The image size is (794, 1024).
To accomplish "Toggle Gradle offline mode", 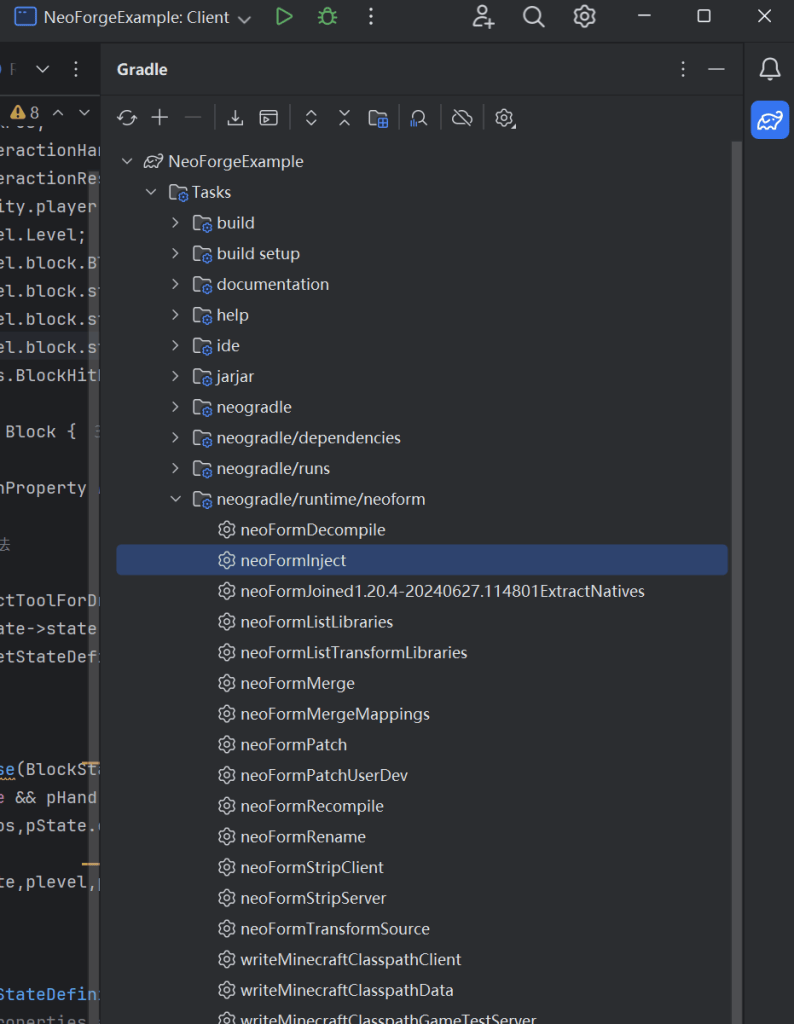I will point(461,118).
